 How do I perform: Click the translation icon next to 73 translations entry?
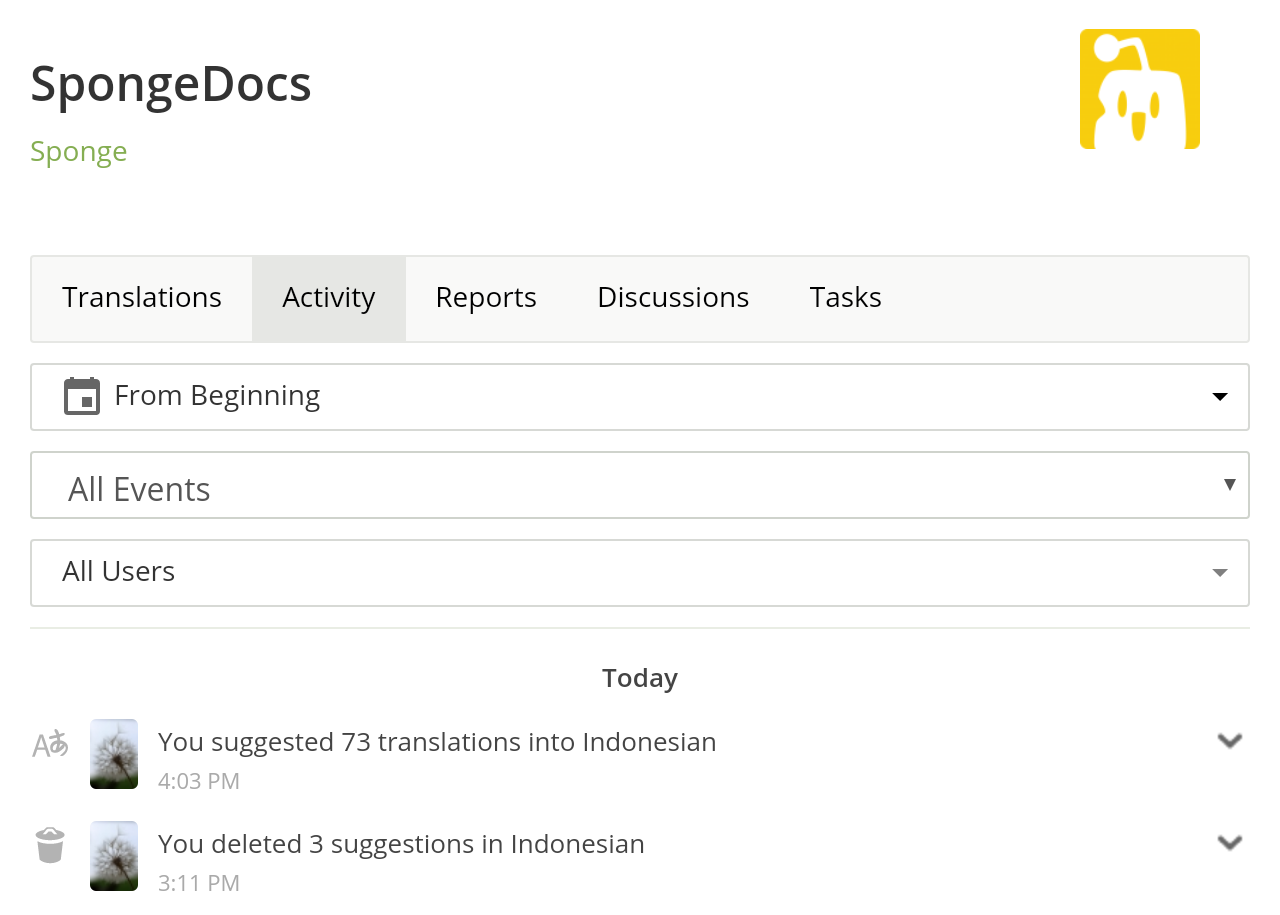pyautogui.click(x=50, y=744)
